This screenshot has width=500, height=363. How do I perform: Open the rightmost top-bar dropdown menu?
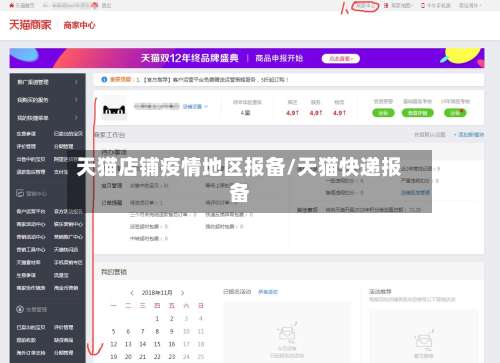pyautogui.click(x=470, y=5)
